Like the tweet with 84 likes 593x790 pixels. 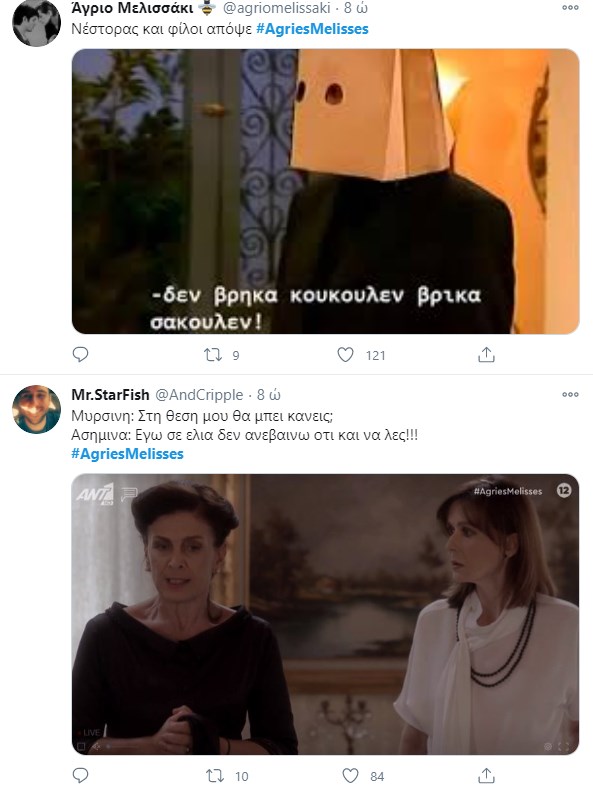(350, 775)
